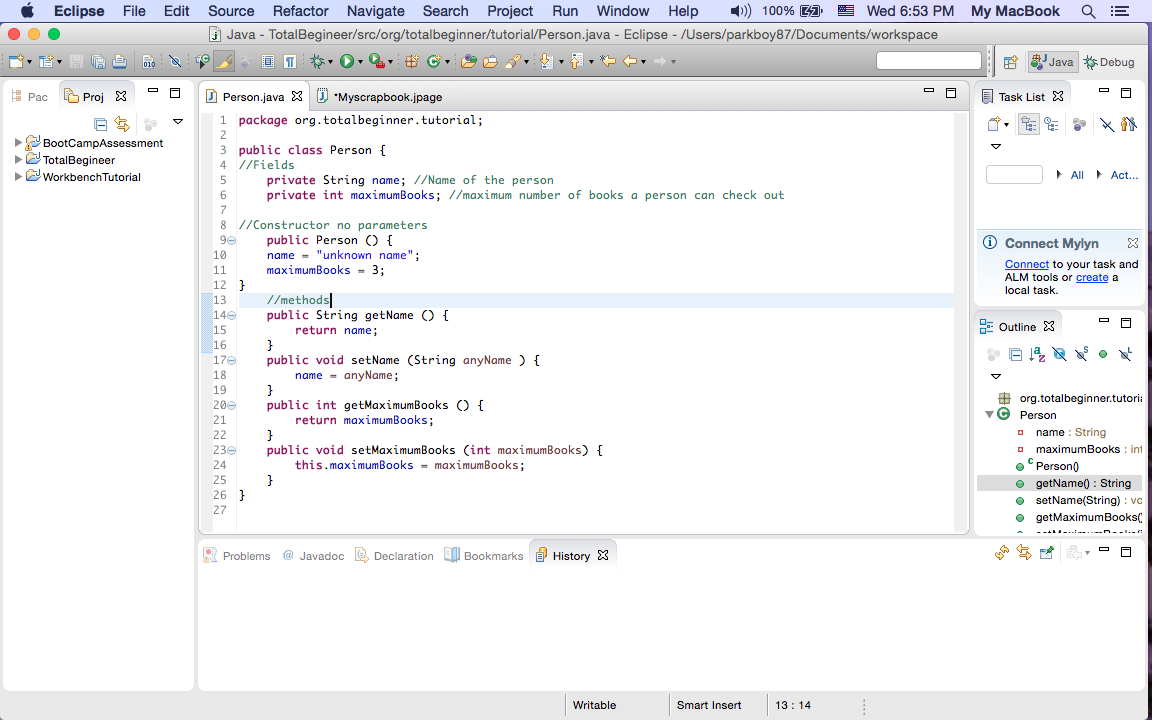
Task: Open the Debug button dropdown arrow
Action: [x=330, y=62]
